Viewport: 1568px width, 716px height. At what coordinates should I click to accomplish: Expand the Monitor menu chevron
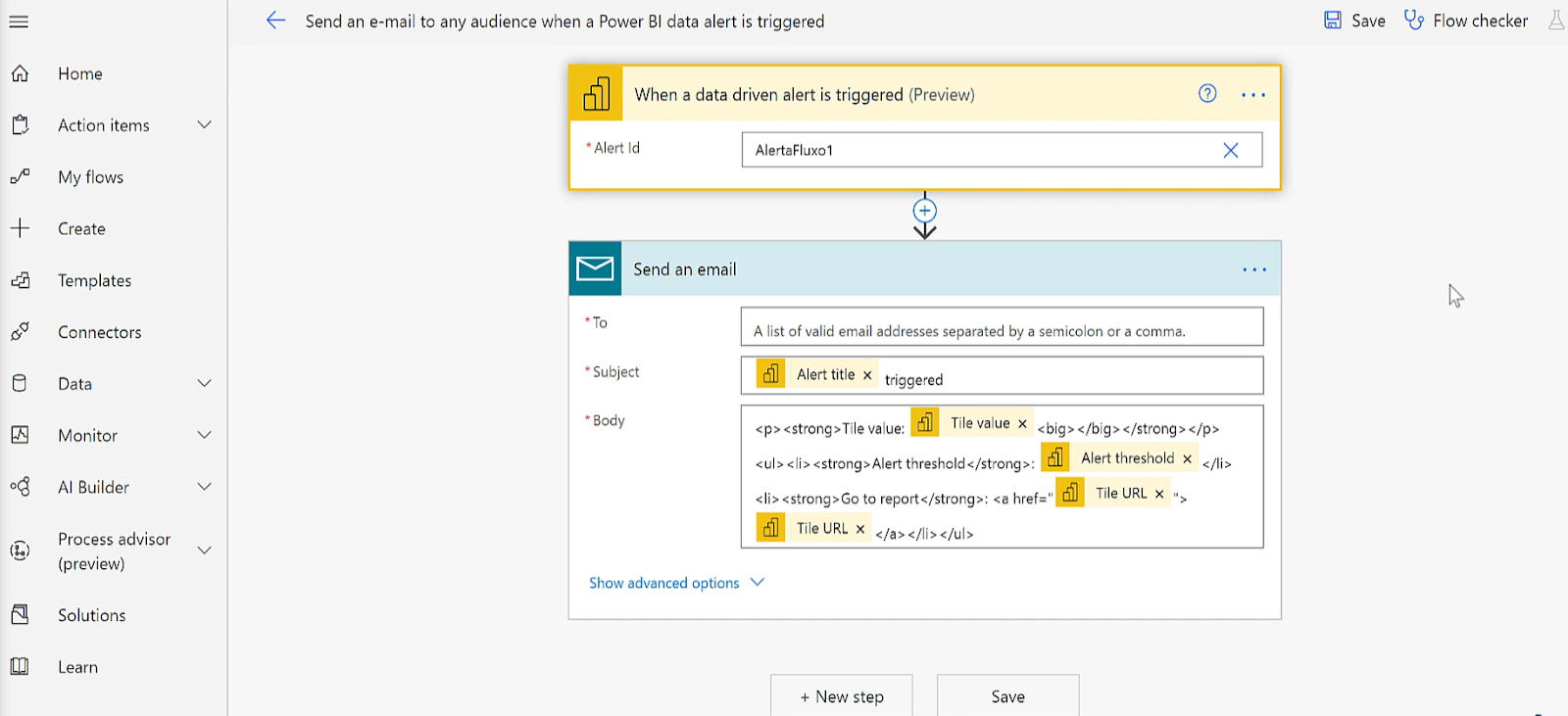click(x=204, y=435)
